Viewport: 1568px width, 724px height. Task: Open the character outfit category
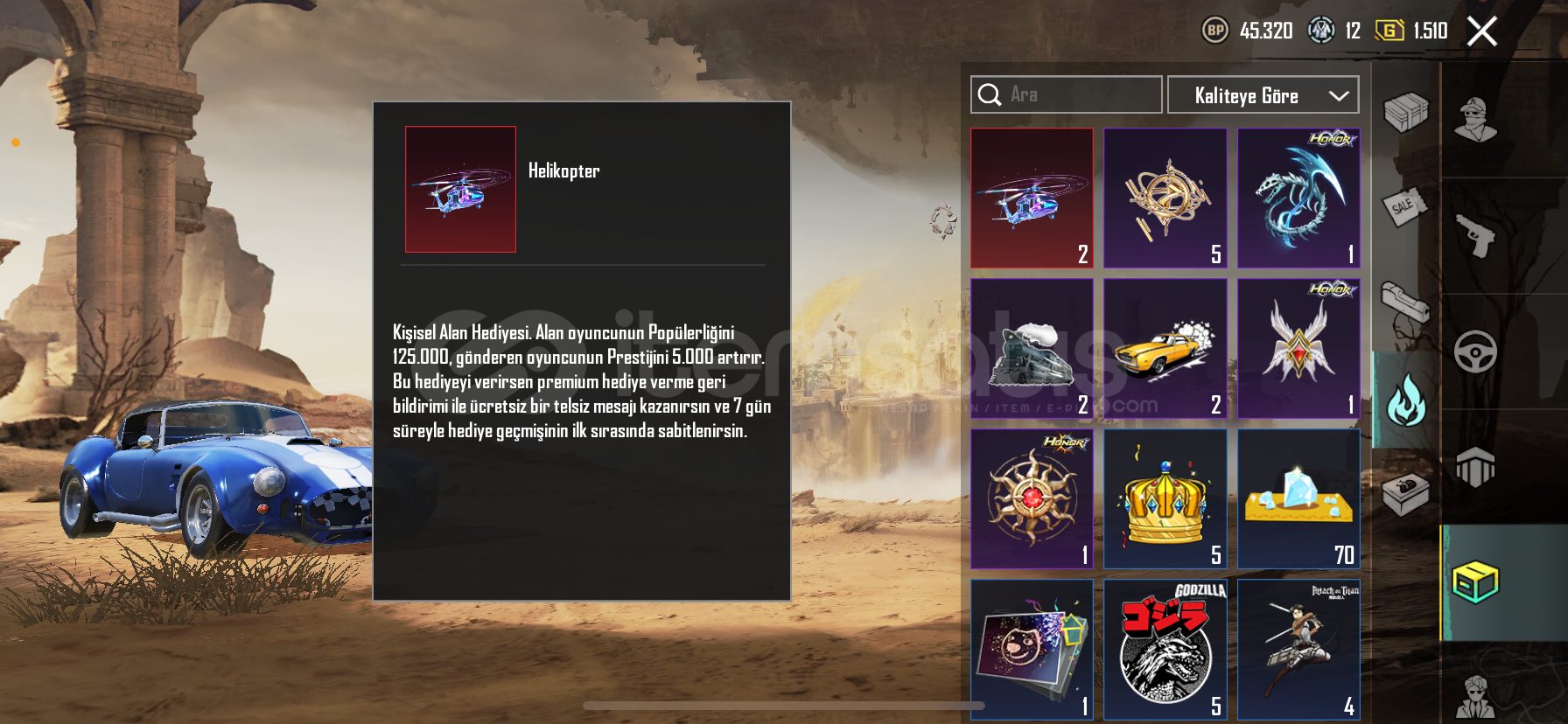click(1475, 120)
